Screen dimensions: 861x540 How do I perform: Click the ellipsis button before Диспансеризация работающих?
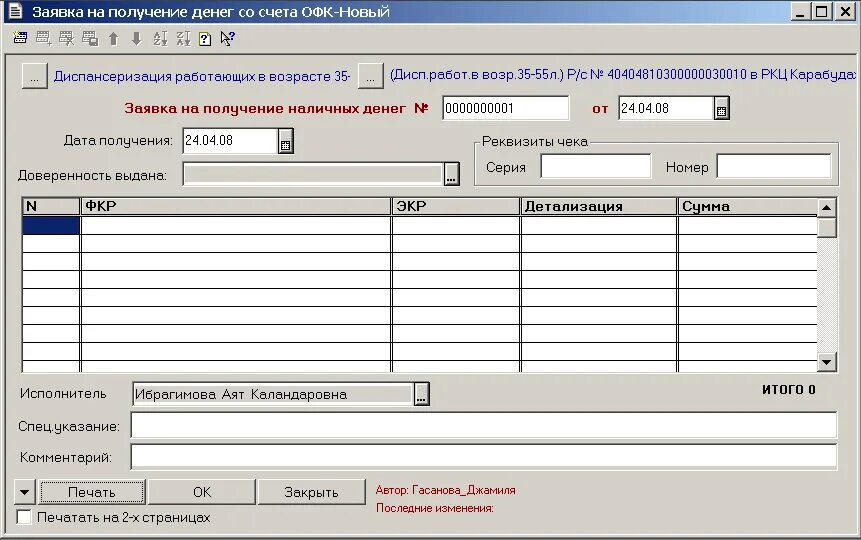[34, 76]
